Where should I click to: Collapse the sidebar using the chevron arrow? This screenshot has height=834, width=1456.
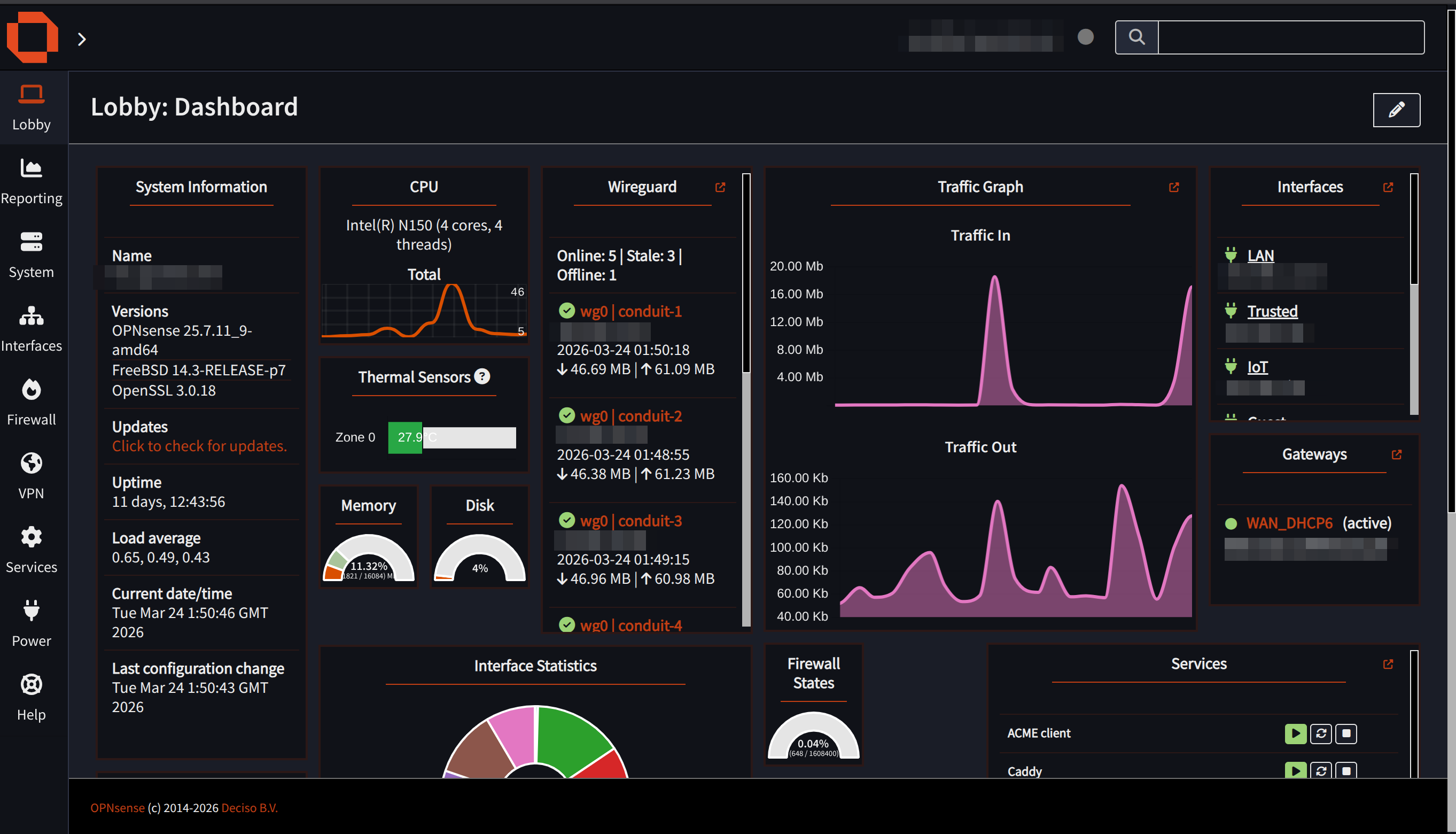coord(82,38)
